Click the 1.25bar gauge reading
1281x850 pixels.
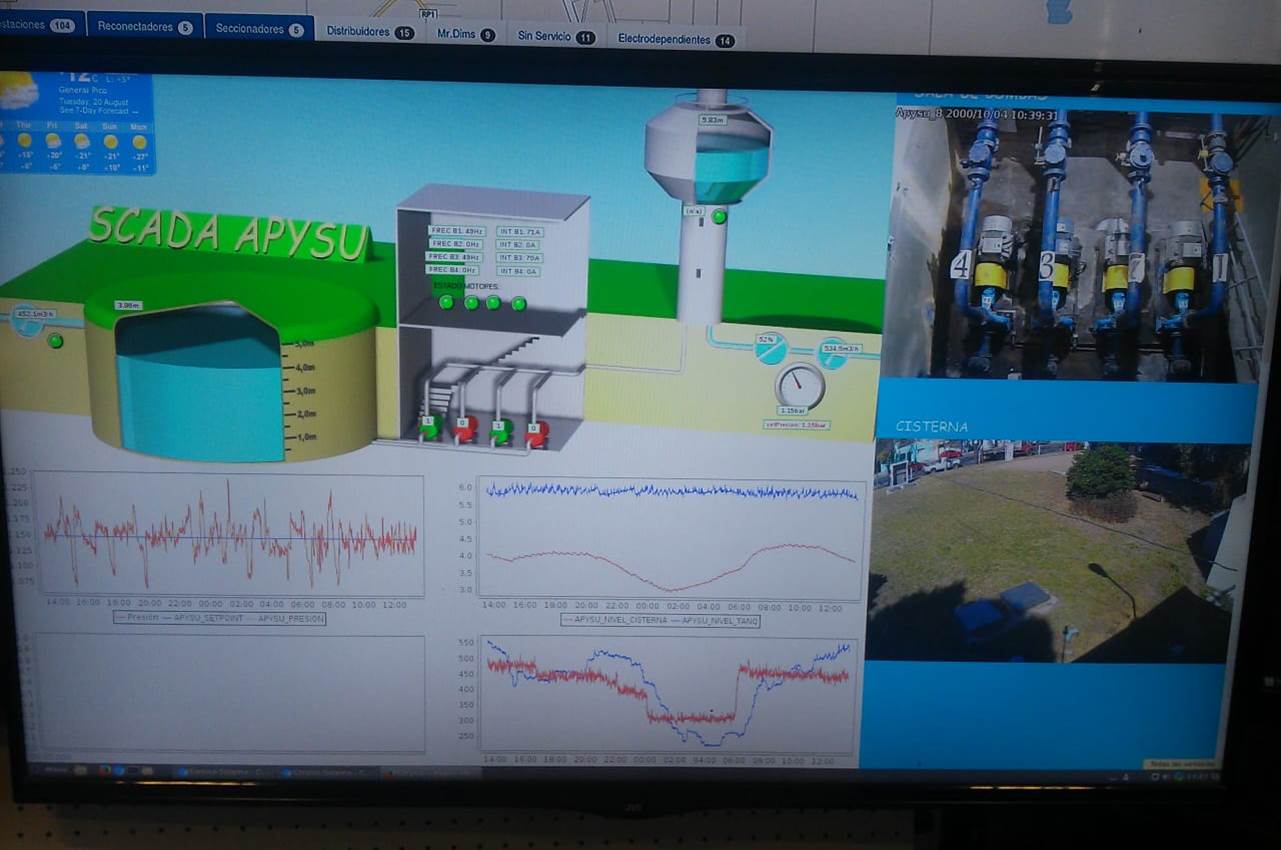coord(792,411)
